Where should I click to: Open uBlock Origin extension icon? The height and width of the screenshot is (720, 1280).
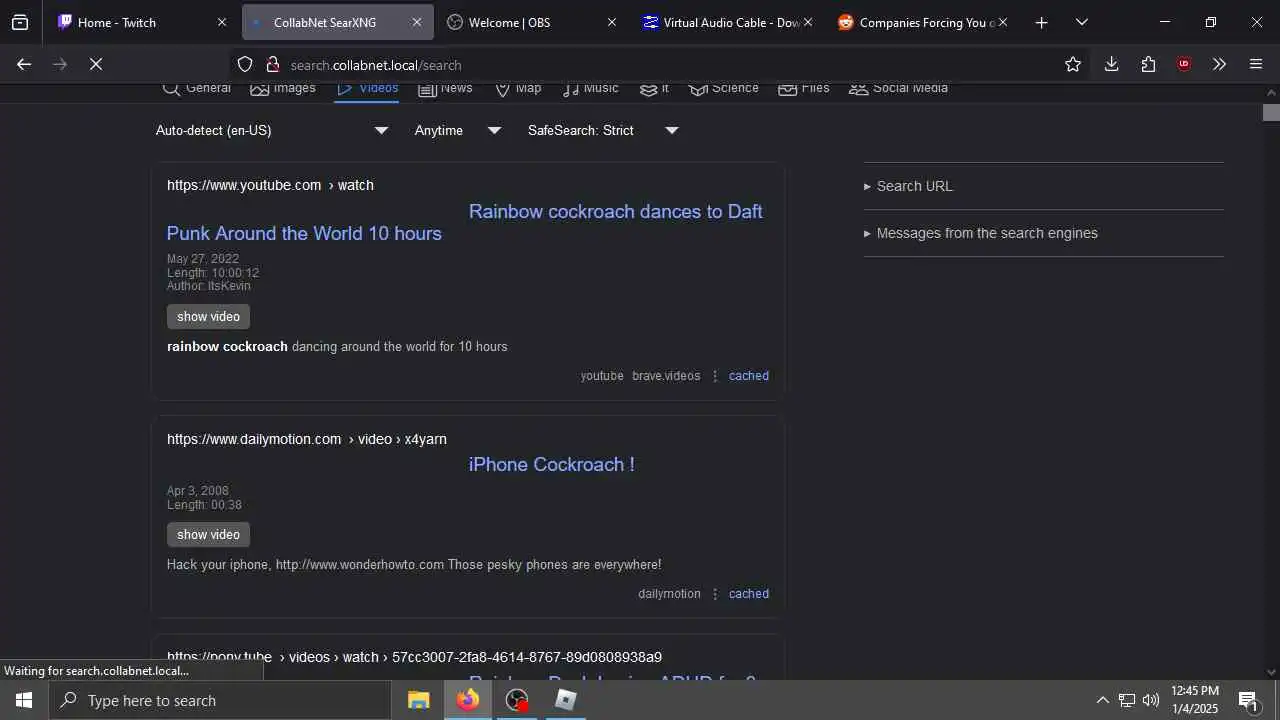click(1184, 64)
